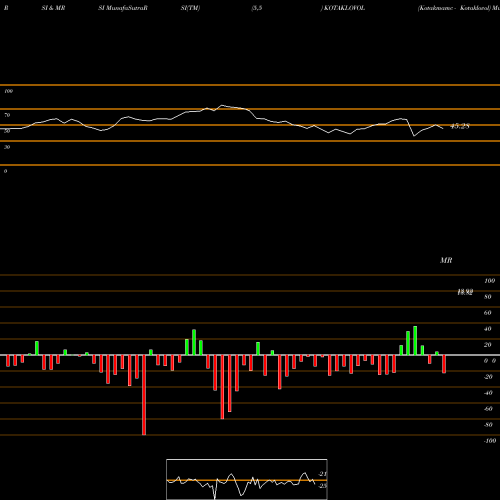This screenshot has width=500, height=500.
Task: Click the MR panel title label
Action: (446, 260)
